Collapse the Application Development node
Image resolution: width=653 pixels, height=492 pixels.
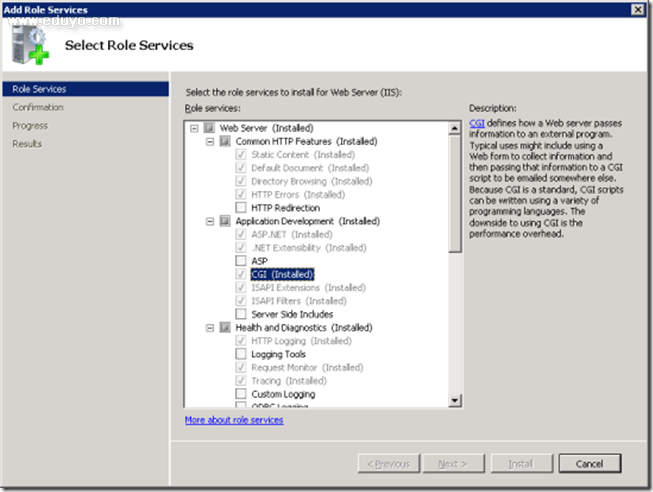point(210,221)
